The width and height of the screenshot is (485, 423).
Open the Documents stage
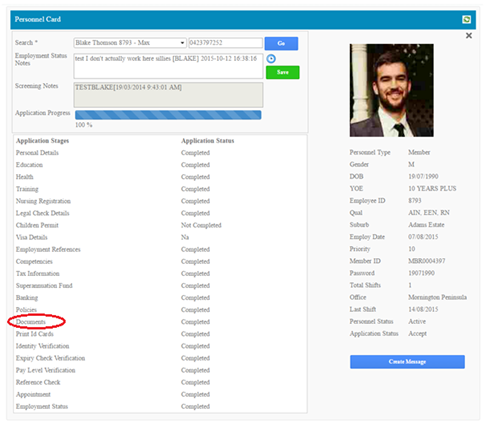tap(31, 322)
